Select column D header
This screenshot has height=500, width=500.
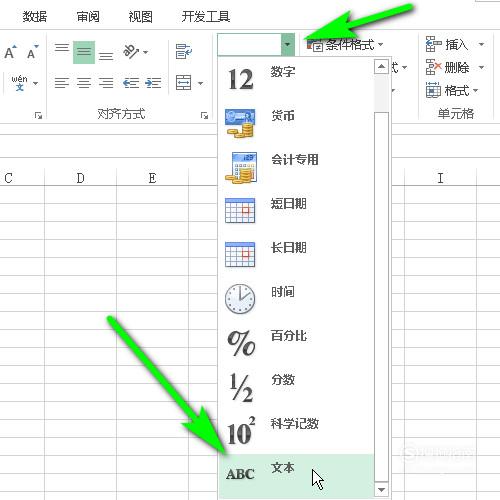[x=80, y=178]
